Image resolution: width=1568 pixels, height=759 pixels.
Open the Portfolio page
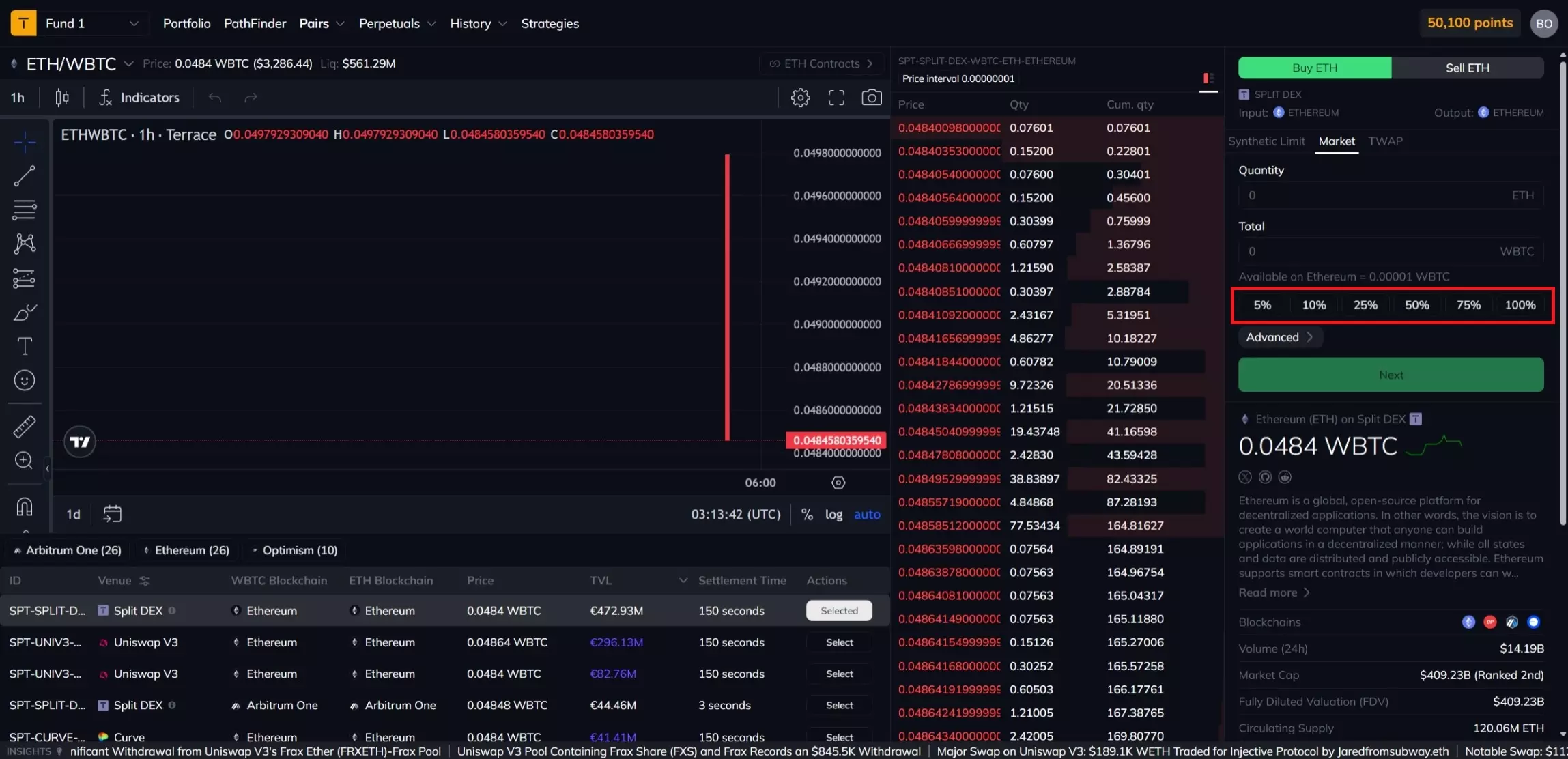click(x=186, y=23)
